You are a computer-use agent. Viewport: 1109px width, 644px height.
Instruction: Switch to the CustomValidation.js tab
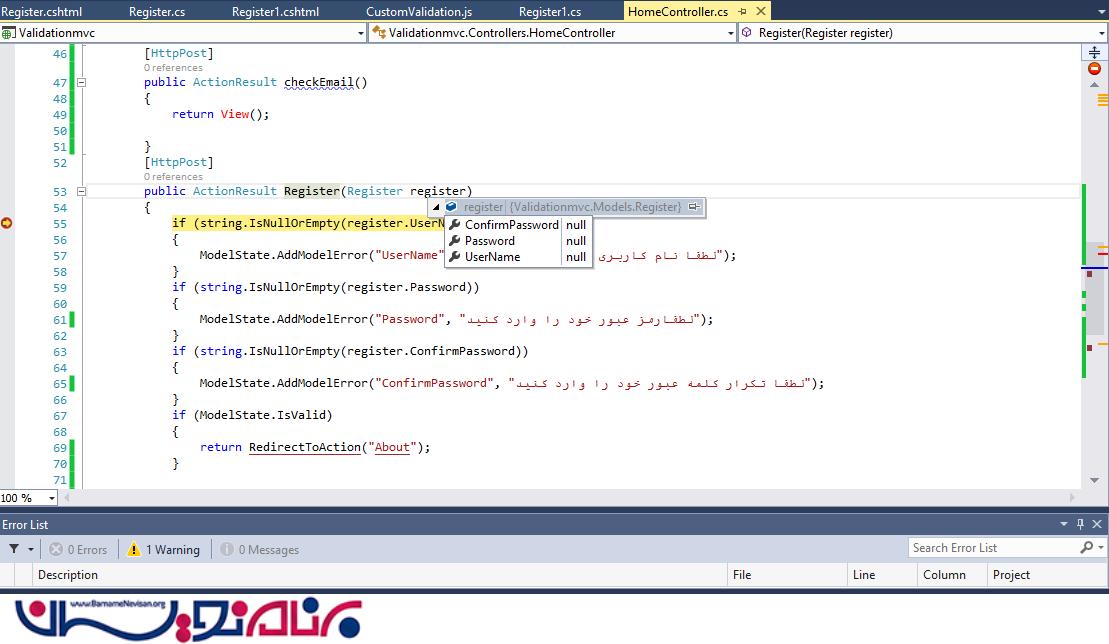pos(419,12)
